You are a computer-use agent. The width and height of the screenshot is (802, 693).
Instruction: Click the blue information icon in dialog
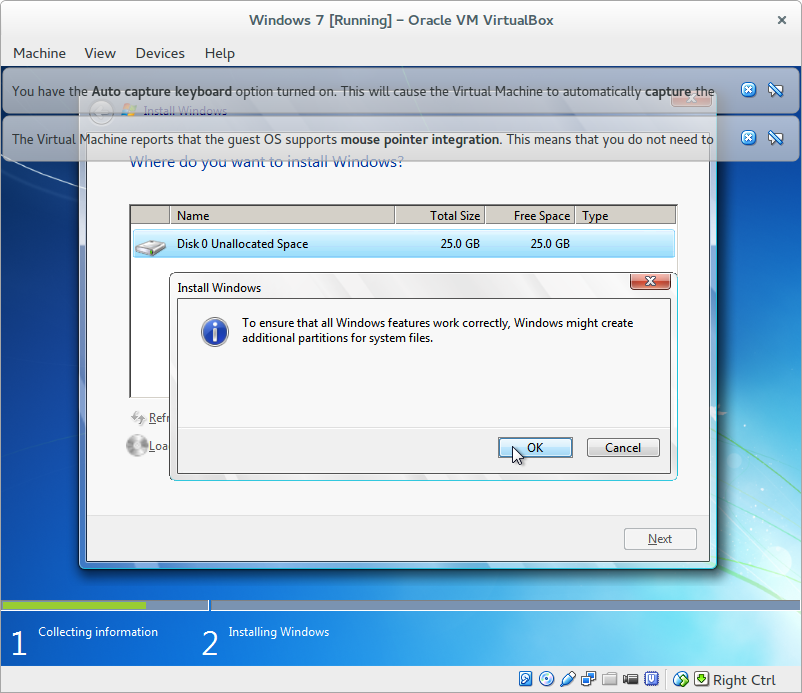click(x=215, y=332)
